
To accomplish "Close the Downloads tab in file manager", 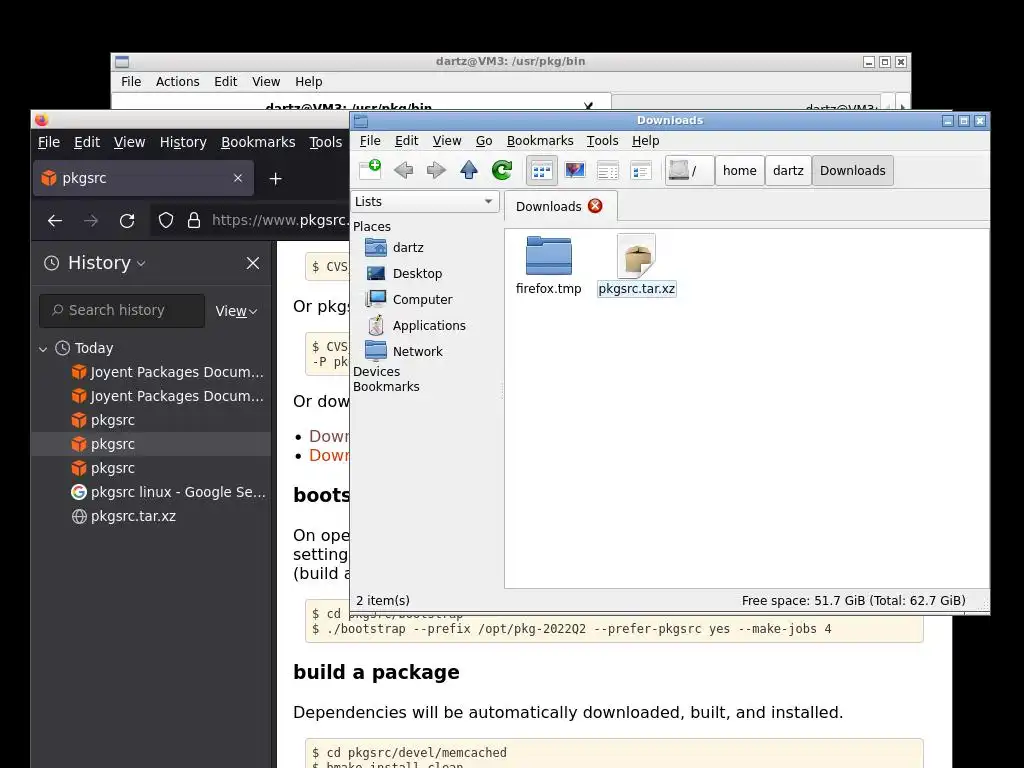I will 595,206.
